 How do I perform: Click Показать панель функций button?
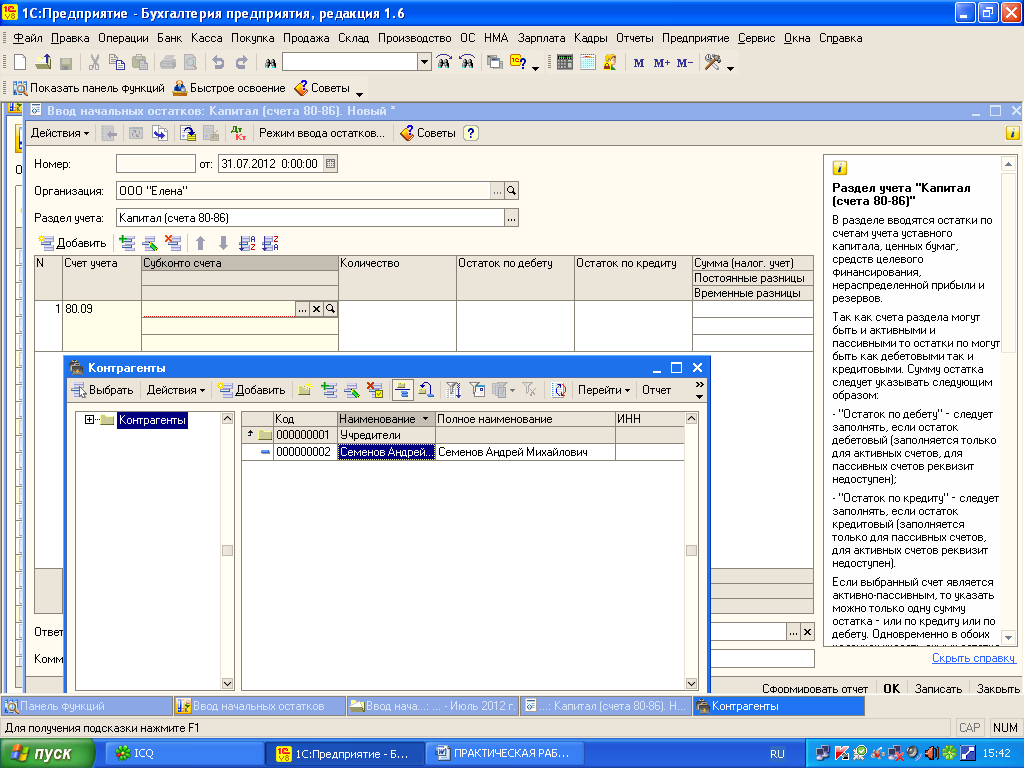pos(89,88)
